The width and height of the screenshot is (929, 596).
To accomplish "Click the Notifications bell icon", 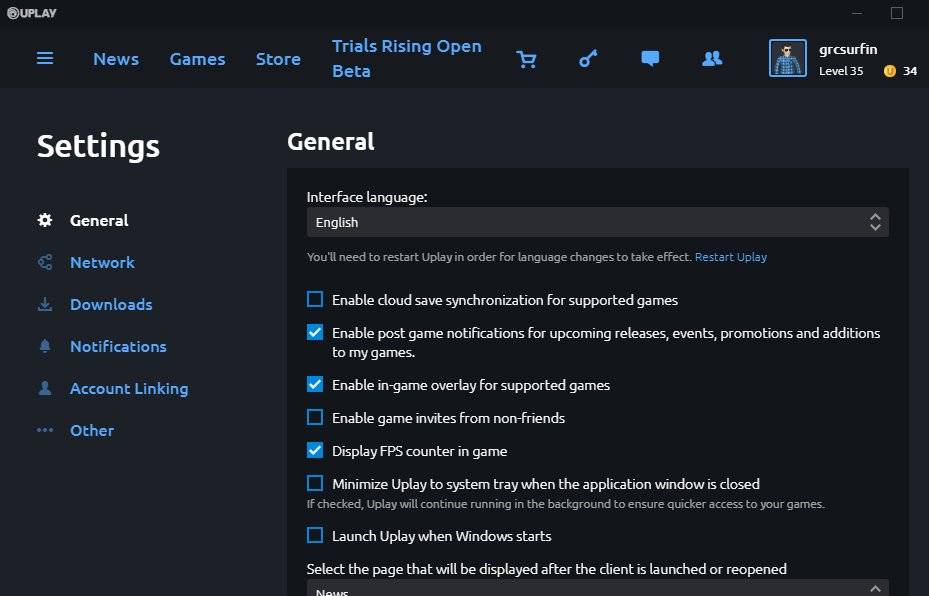I will tap(45, 346).
